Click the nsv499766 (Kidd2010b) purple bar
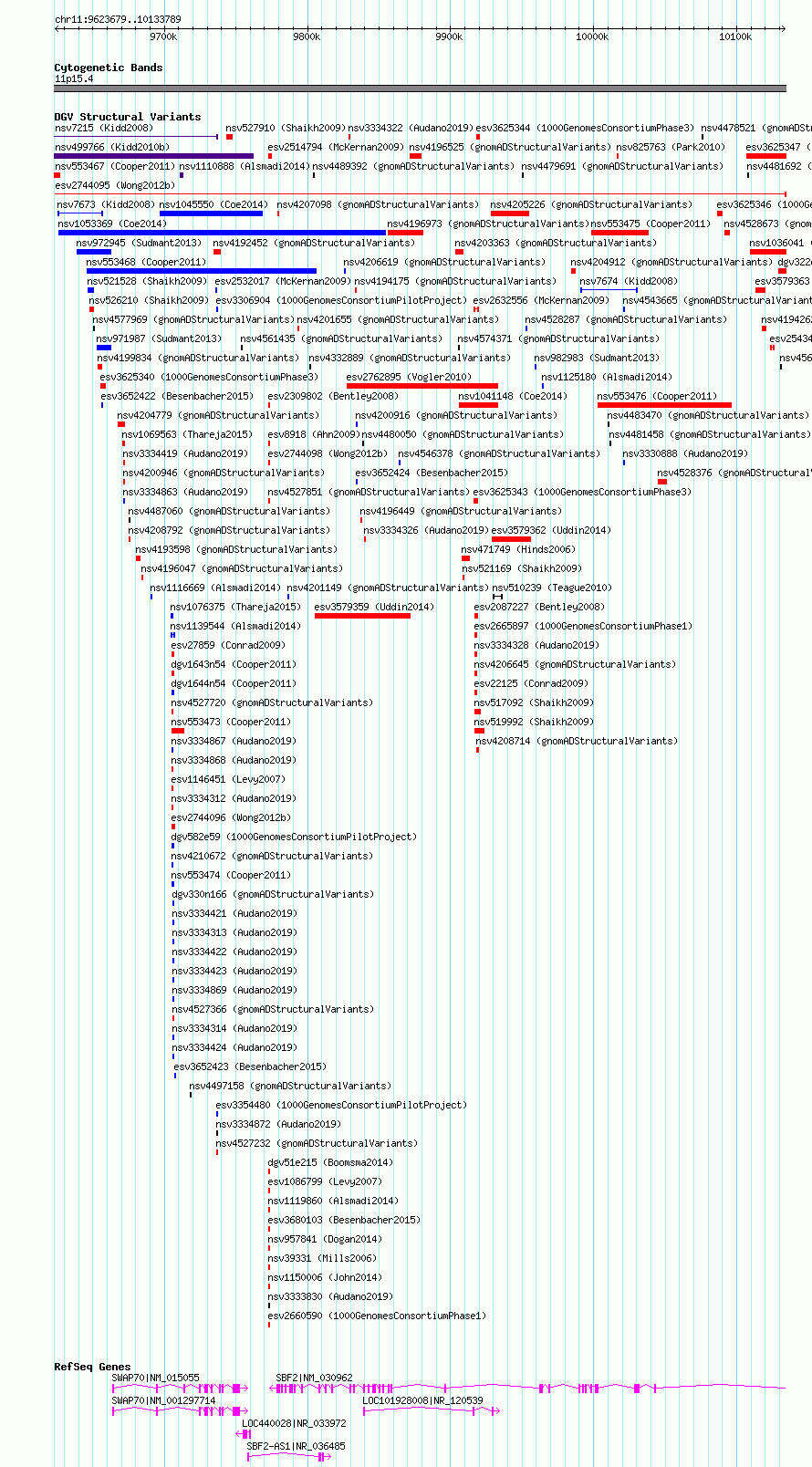Image resolution: width=812 pixels, height=1467 pixels. (154, 156)
